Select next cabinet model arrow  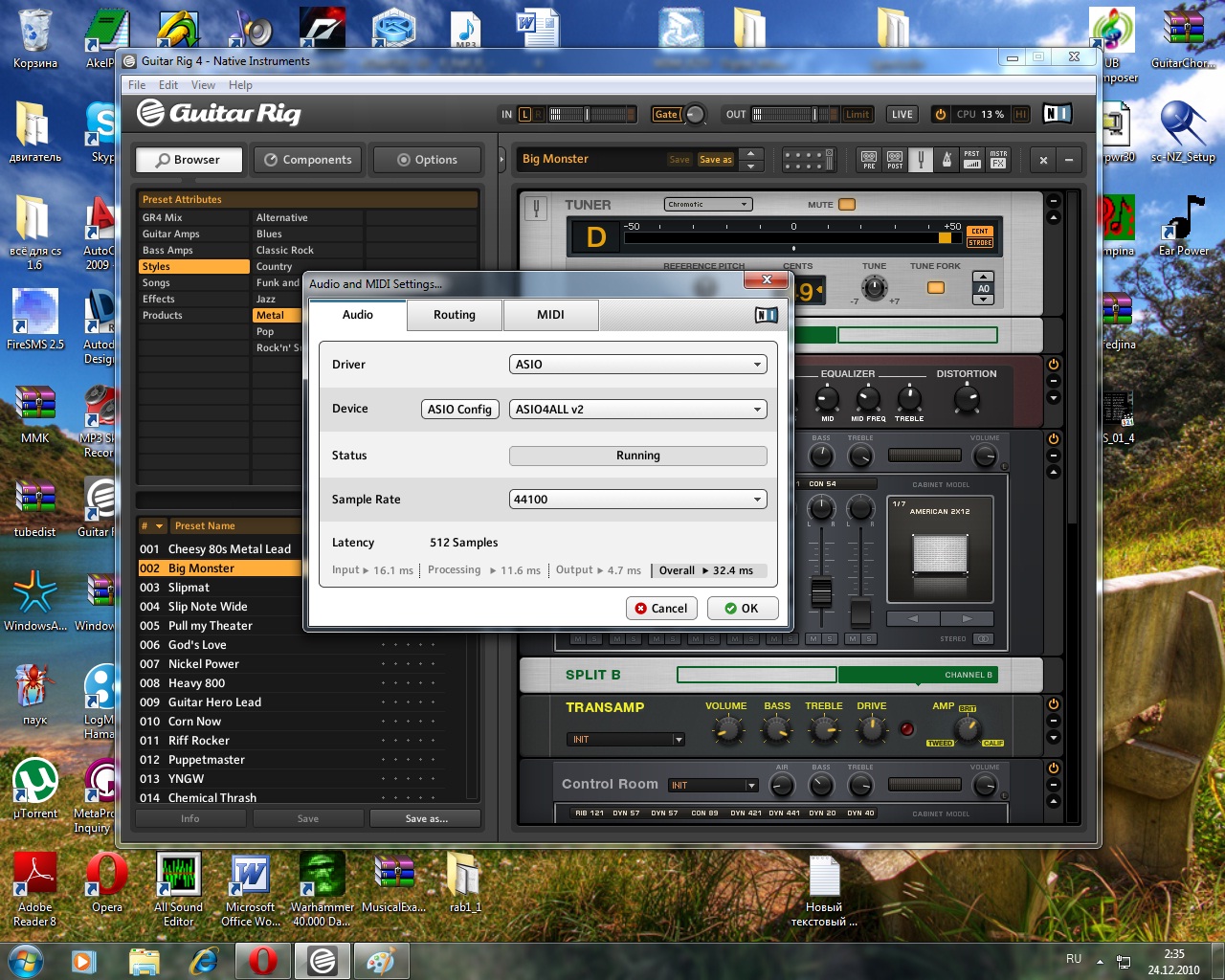968,618
